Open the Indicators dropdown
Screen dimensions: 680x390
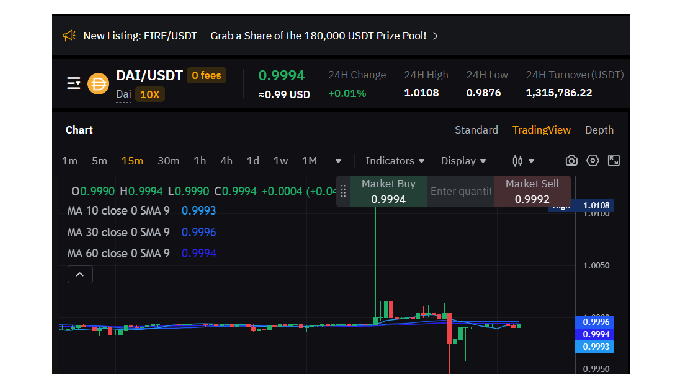pos(395,161)
